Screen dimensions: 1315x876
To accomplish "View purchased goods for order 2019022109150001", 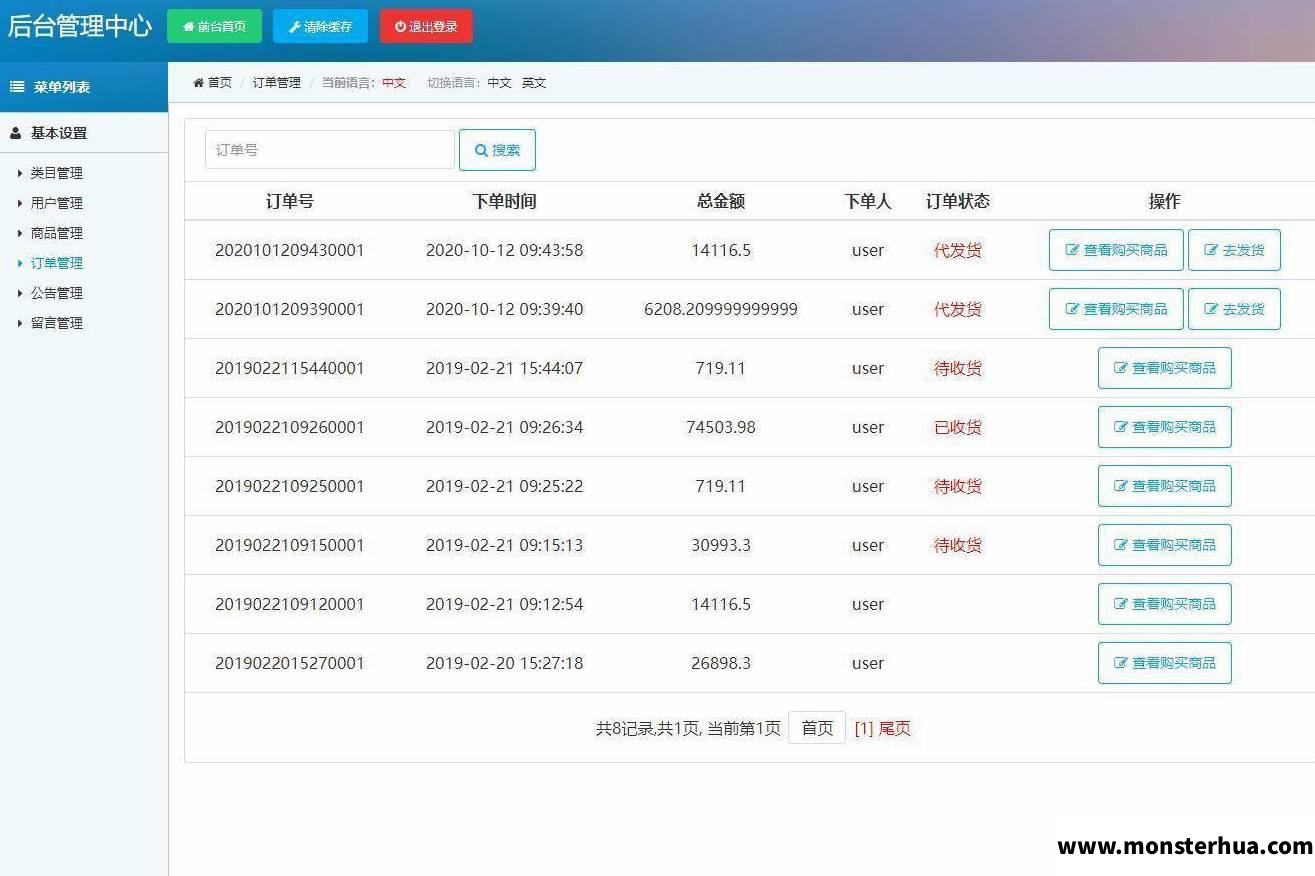I will coord(1165,545).
